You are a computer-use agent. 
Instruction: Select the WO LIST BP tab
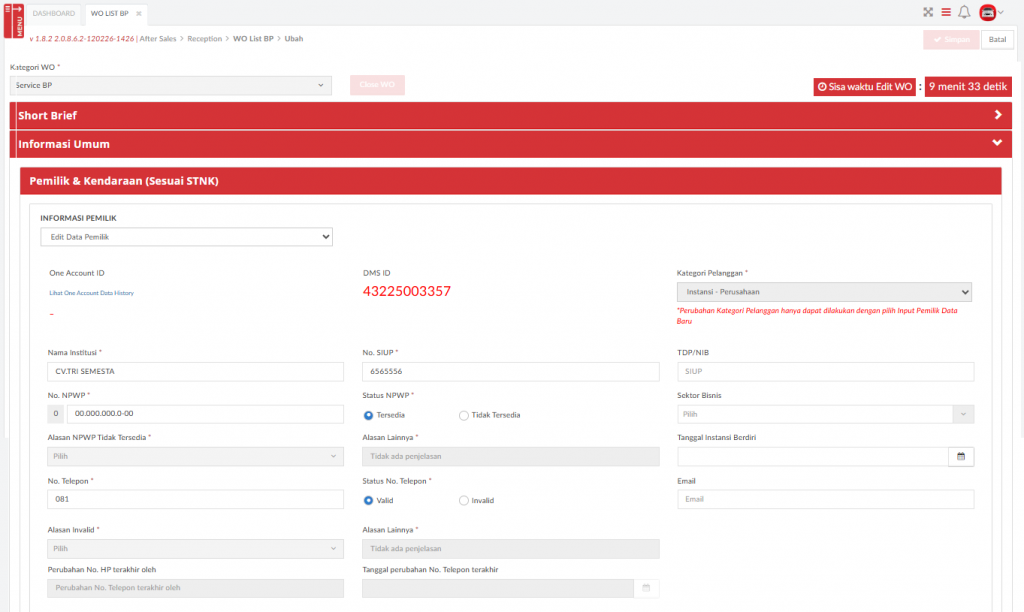(x=108, y=14)
